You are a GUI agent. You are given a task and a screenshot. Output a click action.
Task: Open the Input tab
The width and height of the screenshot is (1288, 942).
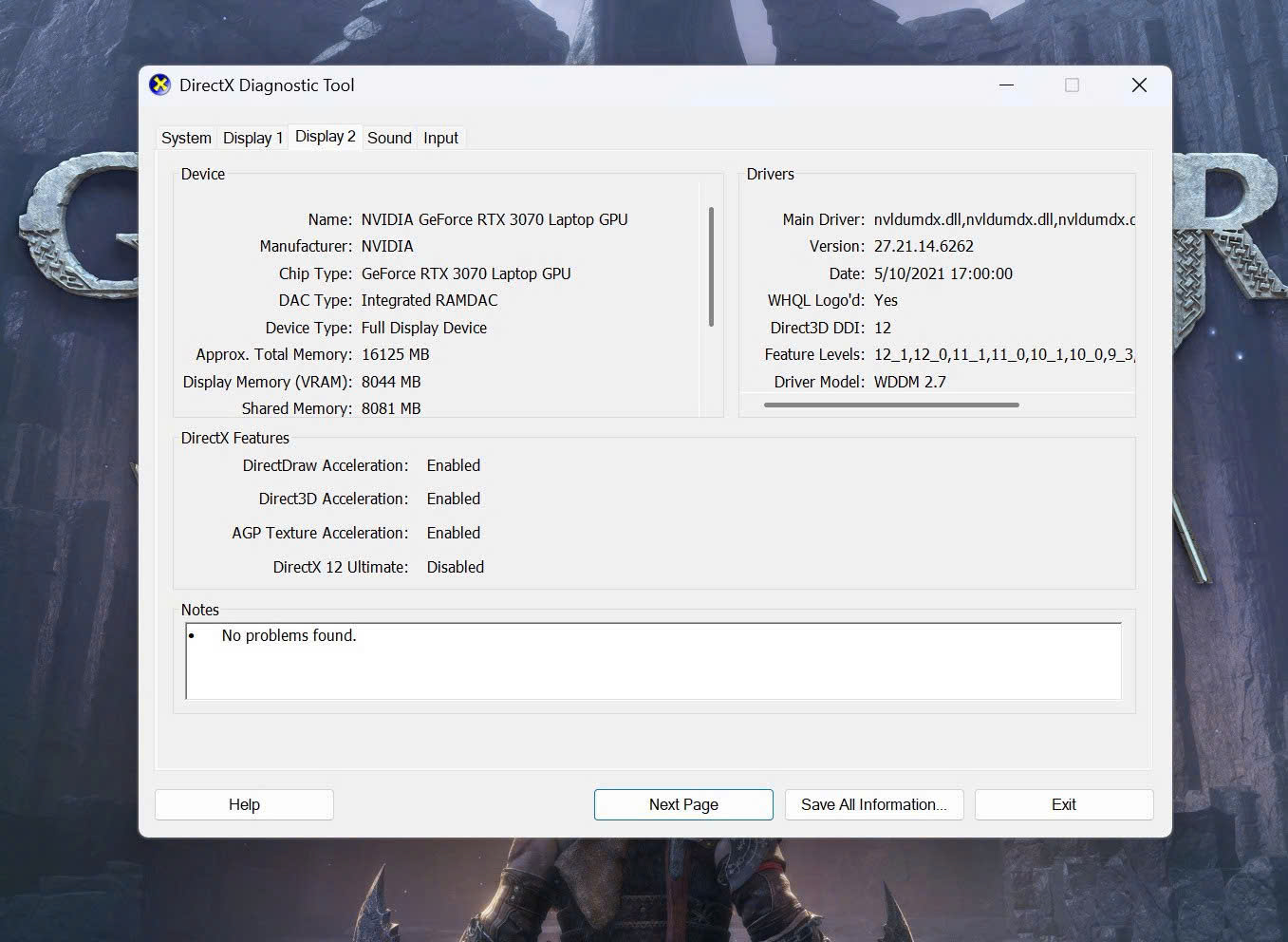(440, 138)
